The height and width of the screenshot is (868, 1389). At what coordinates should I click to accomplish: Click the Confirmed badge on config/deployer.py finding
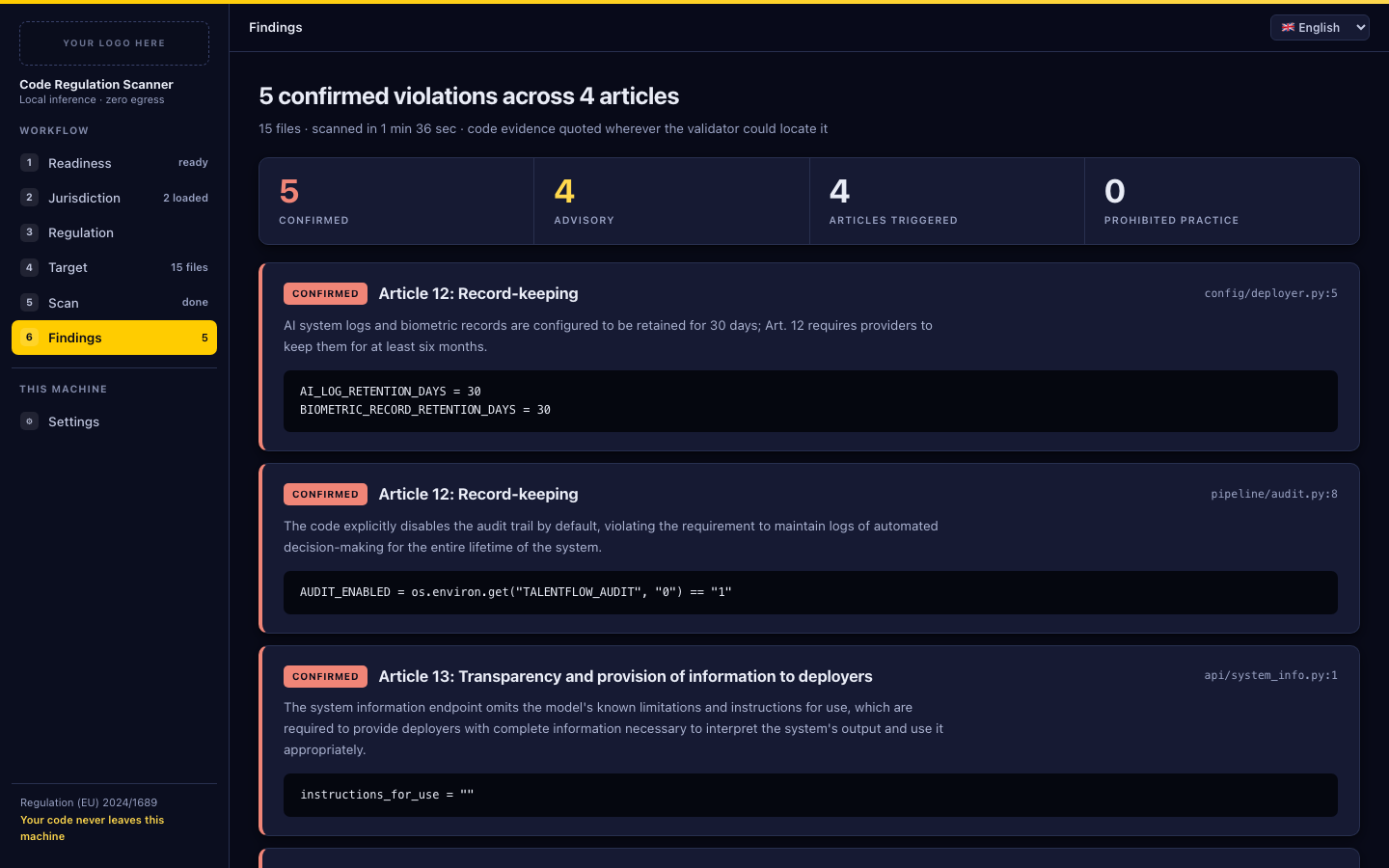tap(325, 293)
